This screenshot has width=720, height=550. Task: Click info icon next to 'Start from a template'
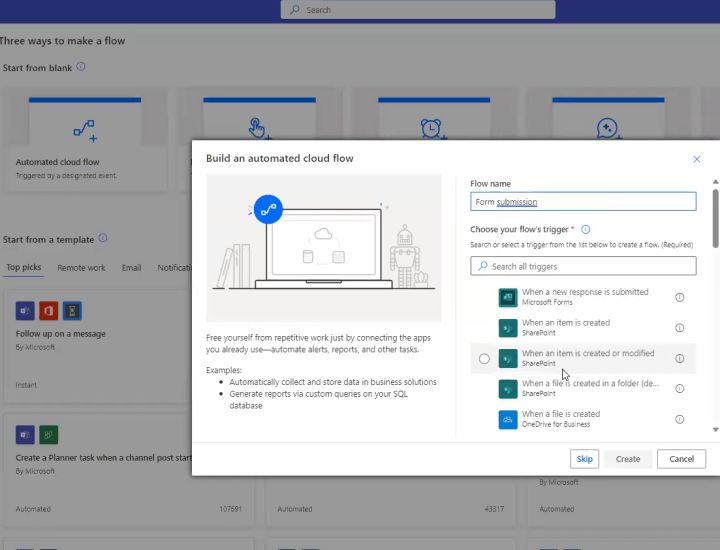click(x=103, y=238)
